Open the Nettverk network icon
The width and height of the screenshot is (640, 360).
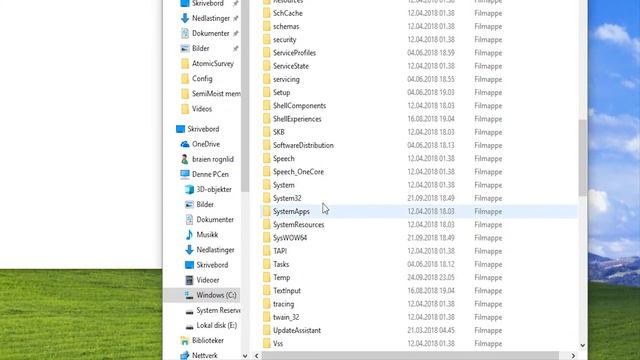[185, 356]
